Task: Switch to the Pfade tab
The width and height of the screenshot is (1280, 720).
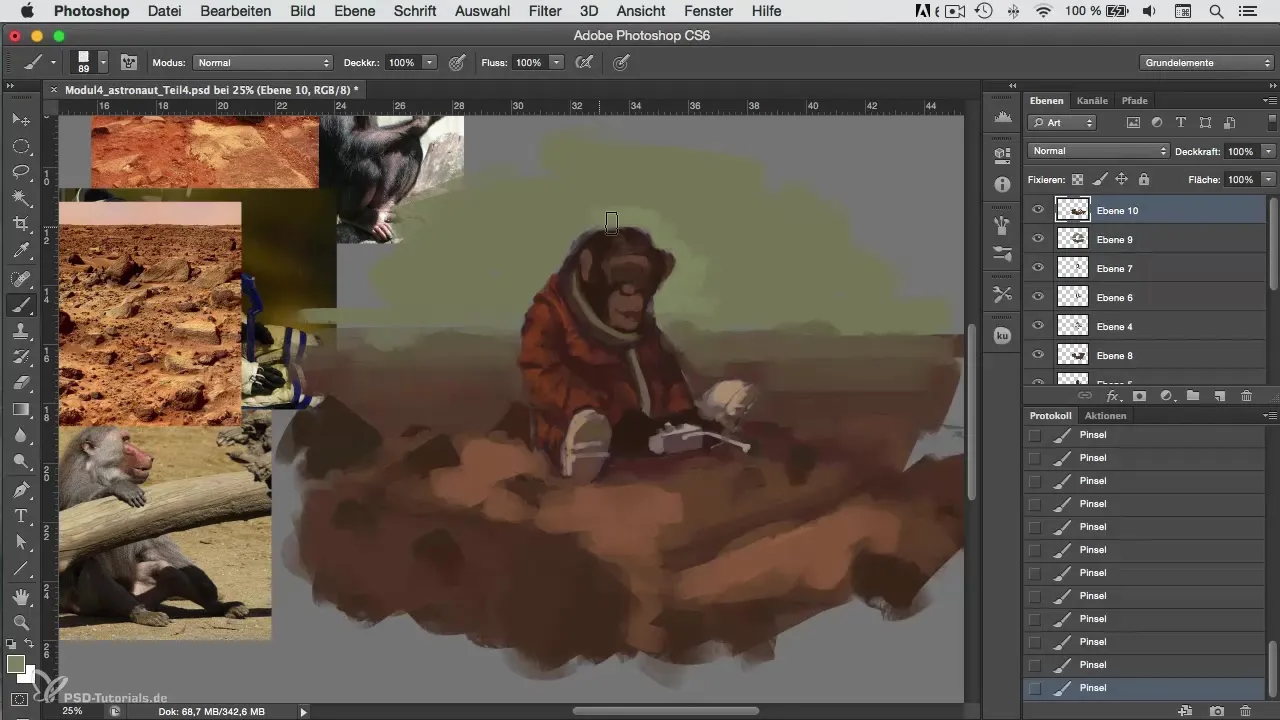Action: [x=1134, y=101]
